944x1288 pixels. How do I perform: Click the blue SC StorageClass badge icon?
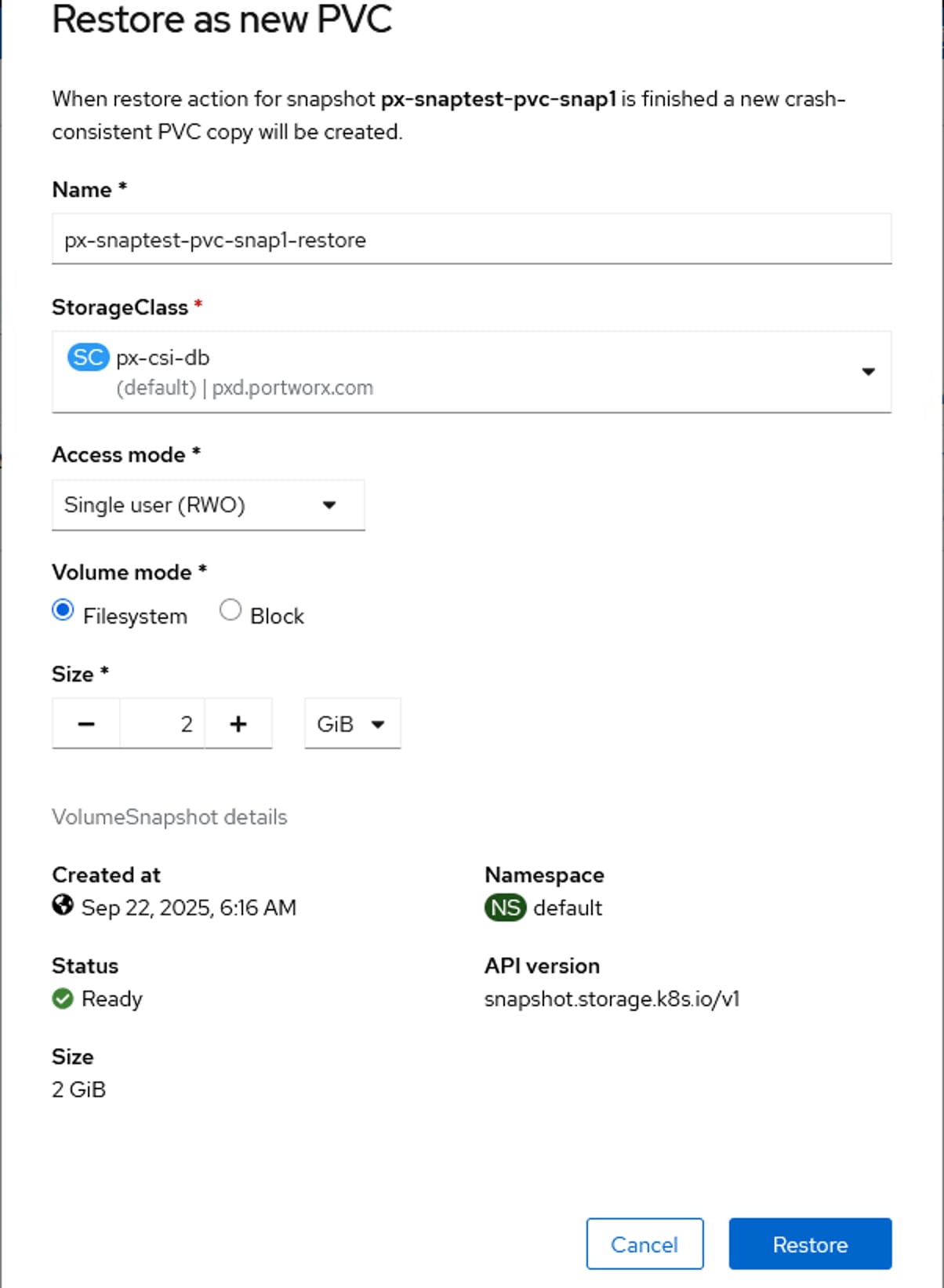(88, 358)
